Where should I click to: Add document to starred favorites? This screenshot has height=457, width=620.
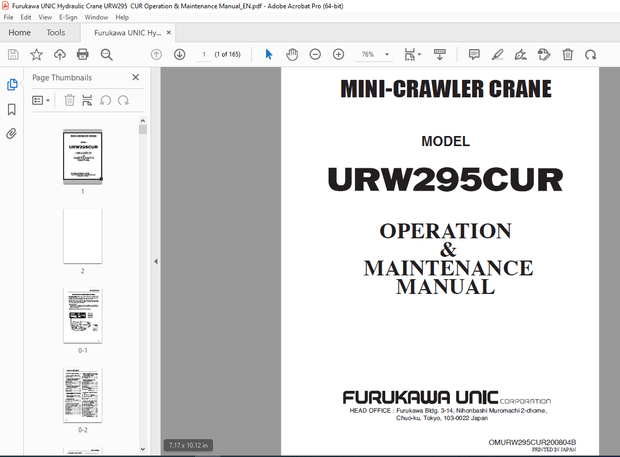[36, 55]
